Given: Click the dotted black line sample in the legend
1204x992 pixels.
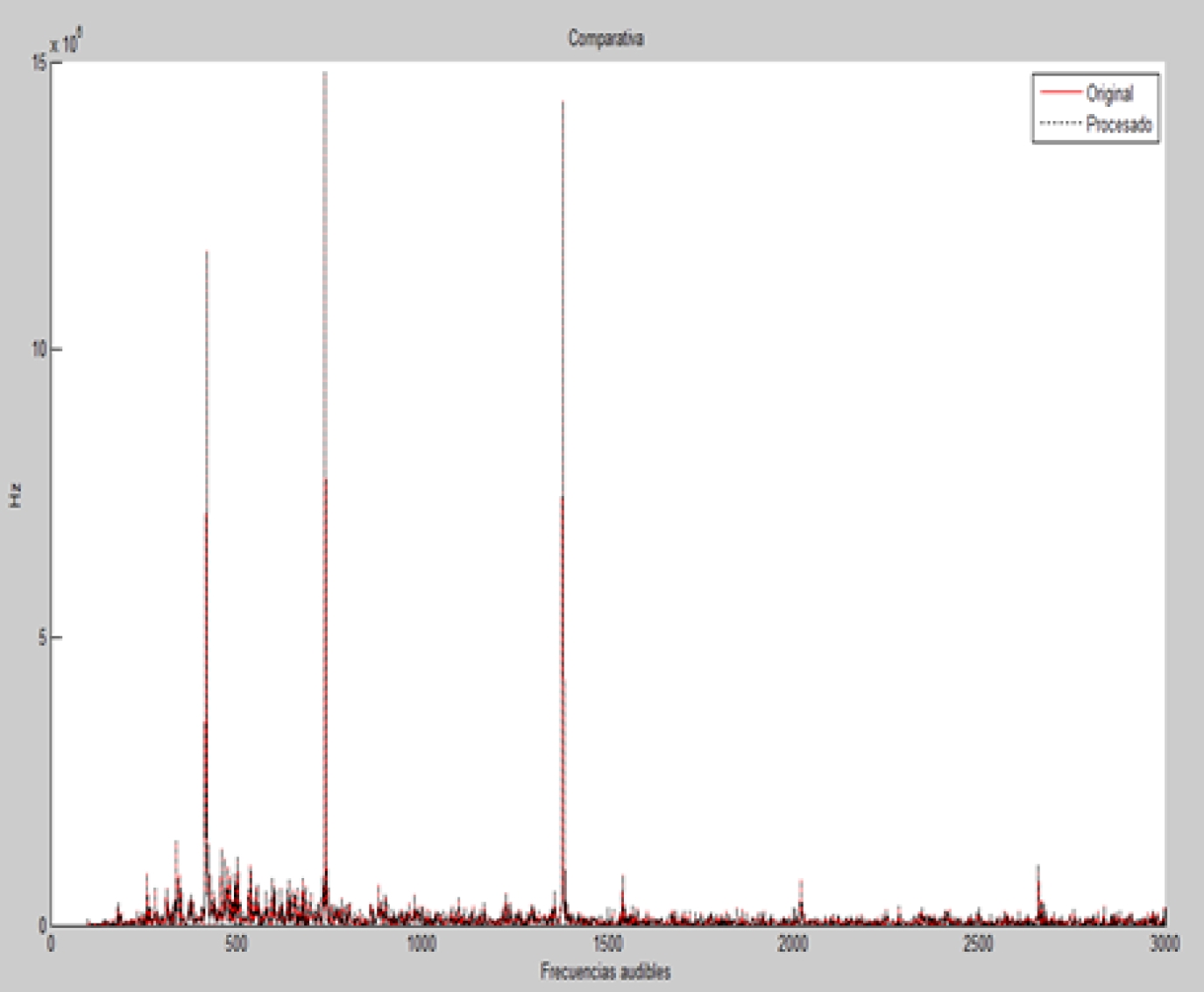Looking at the screenshot, I should click(x=1059, y=124).
